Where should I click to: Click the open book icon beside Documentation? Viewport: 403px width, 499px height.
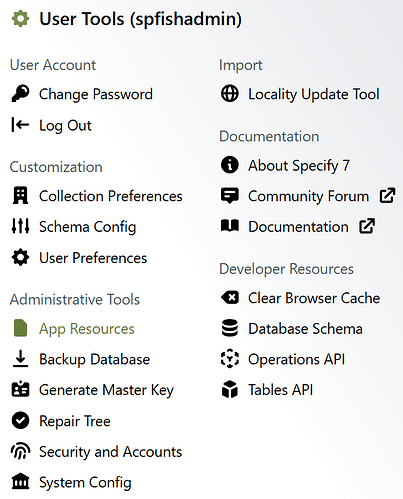pos(230,226)
